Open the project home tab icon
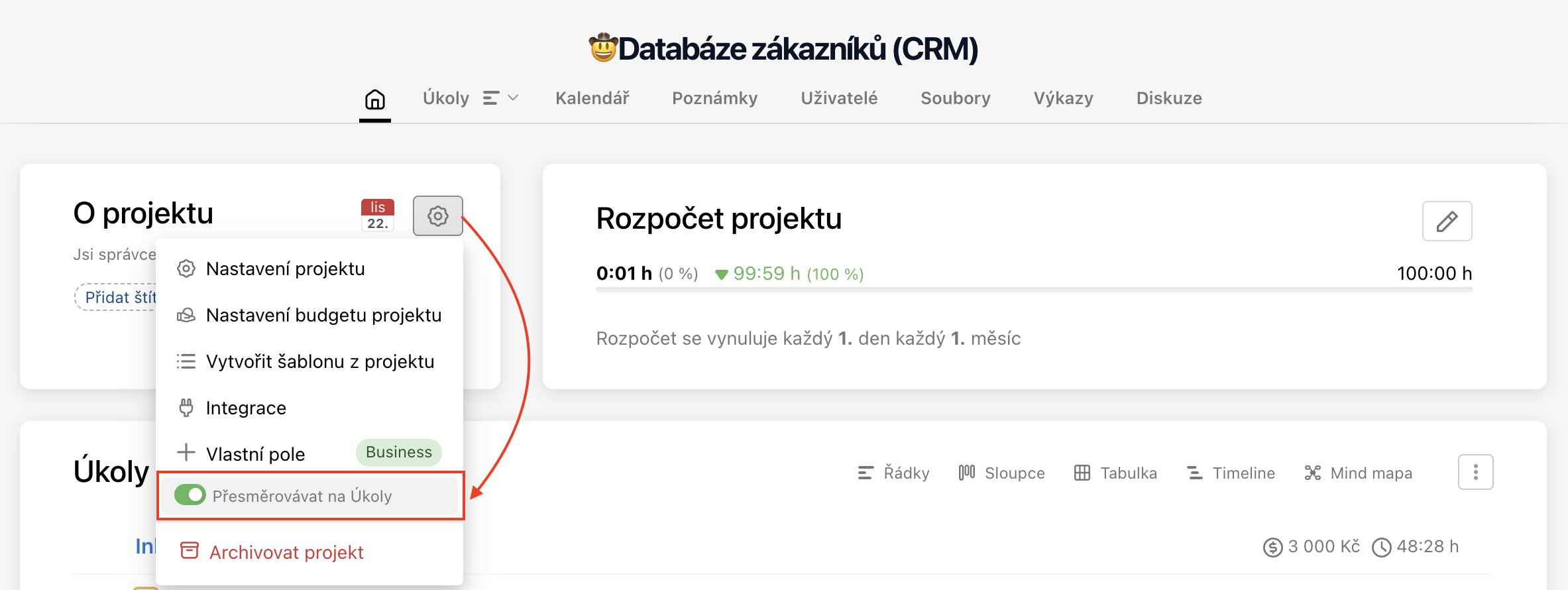 tap(375, 99)
